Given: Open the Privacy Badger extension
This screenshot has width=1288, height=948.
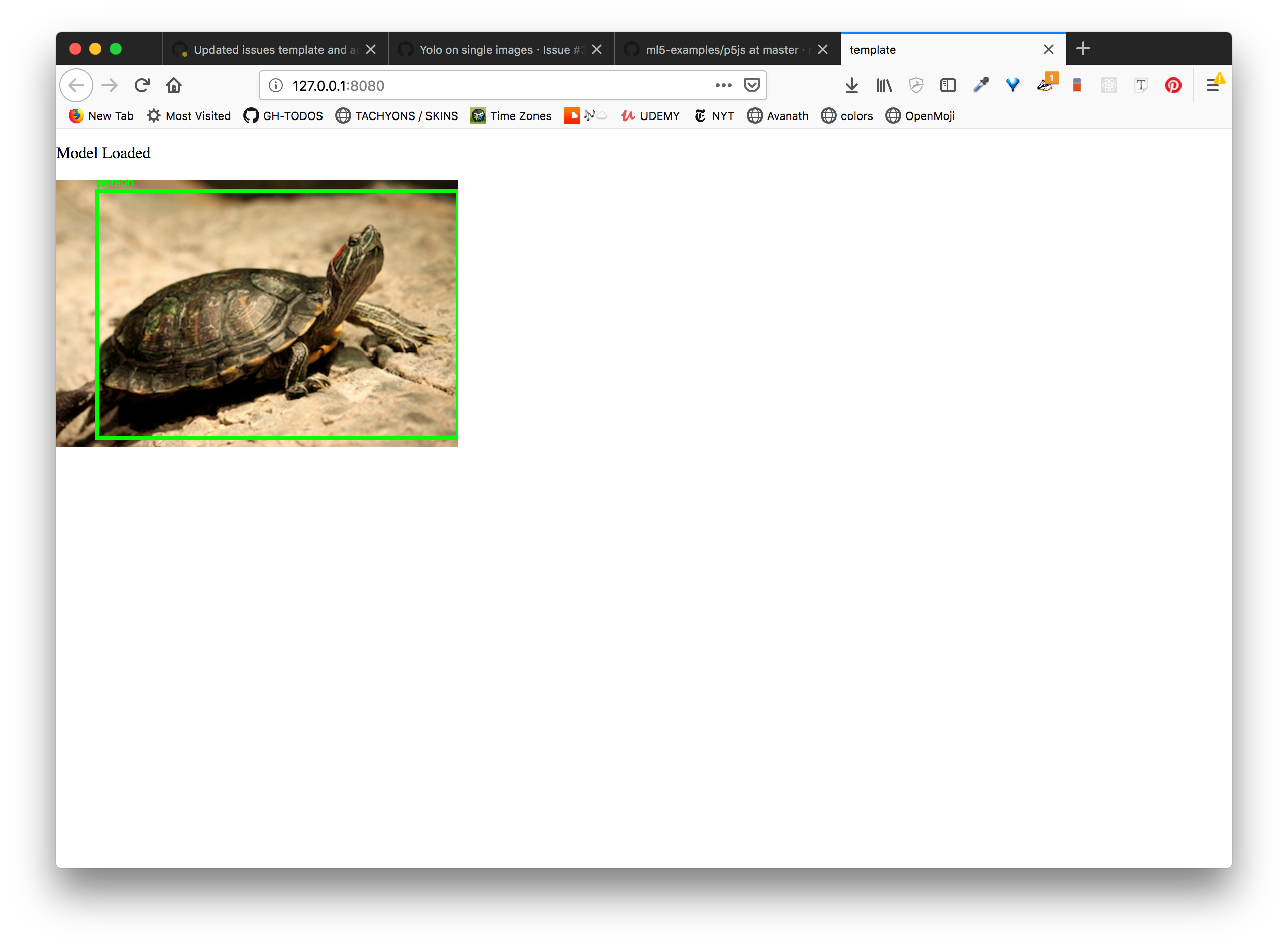Looking at the screenshot, I should tap(1046, 85).
